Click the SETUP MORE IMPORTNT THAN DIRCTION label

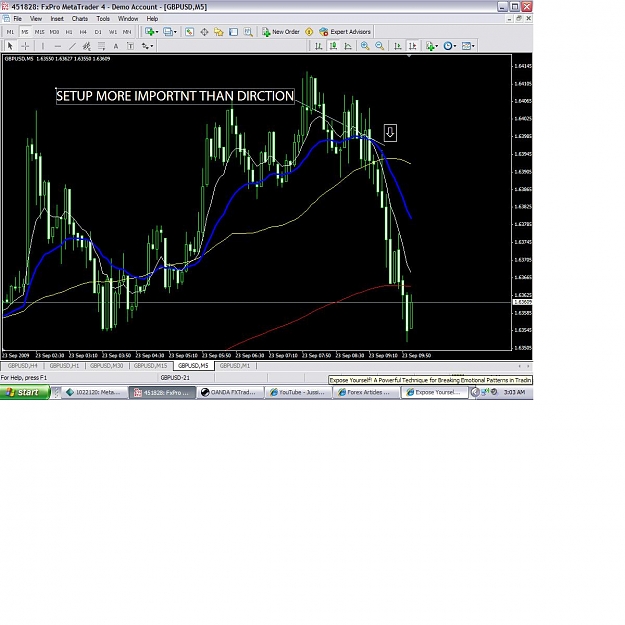pyautogui.click(x=175, y=96)
